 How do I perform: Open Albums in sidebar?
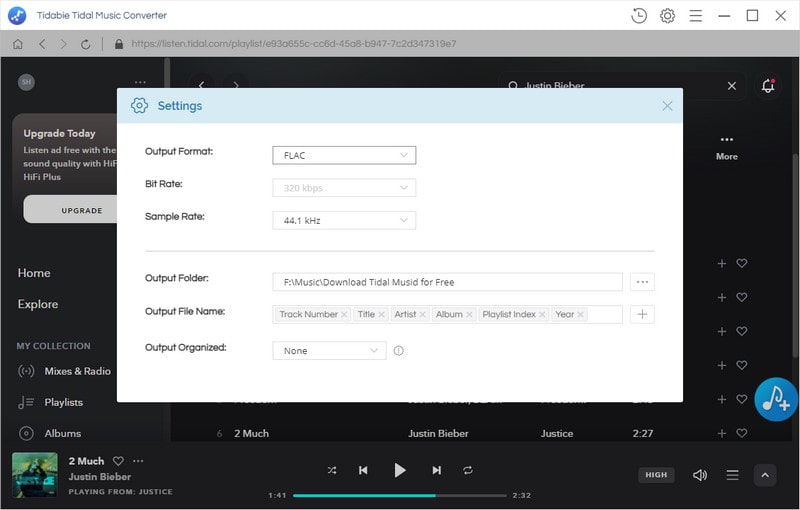[x=50, y=434]
